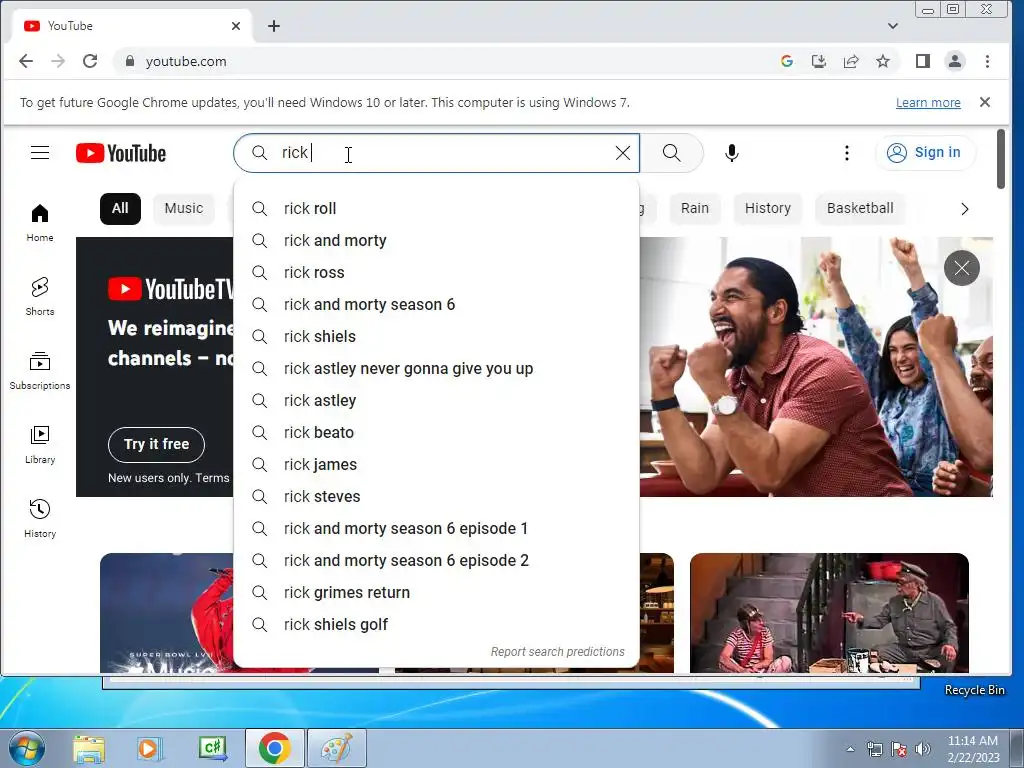Toggle Chrome side panel

(922, 61)
